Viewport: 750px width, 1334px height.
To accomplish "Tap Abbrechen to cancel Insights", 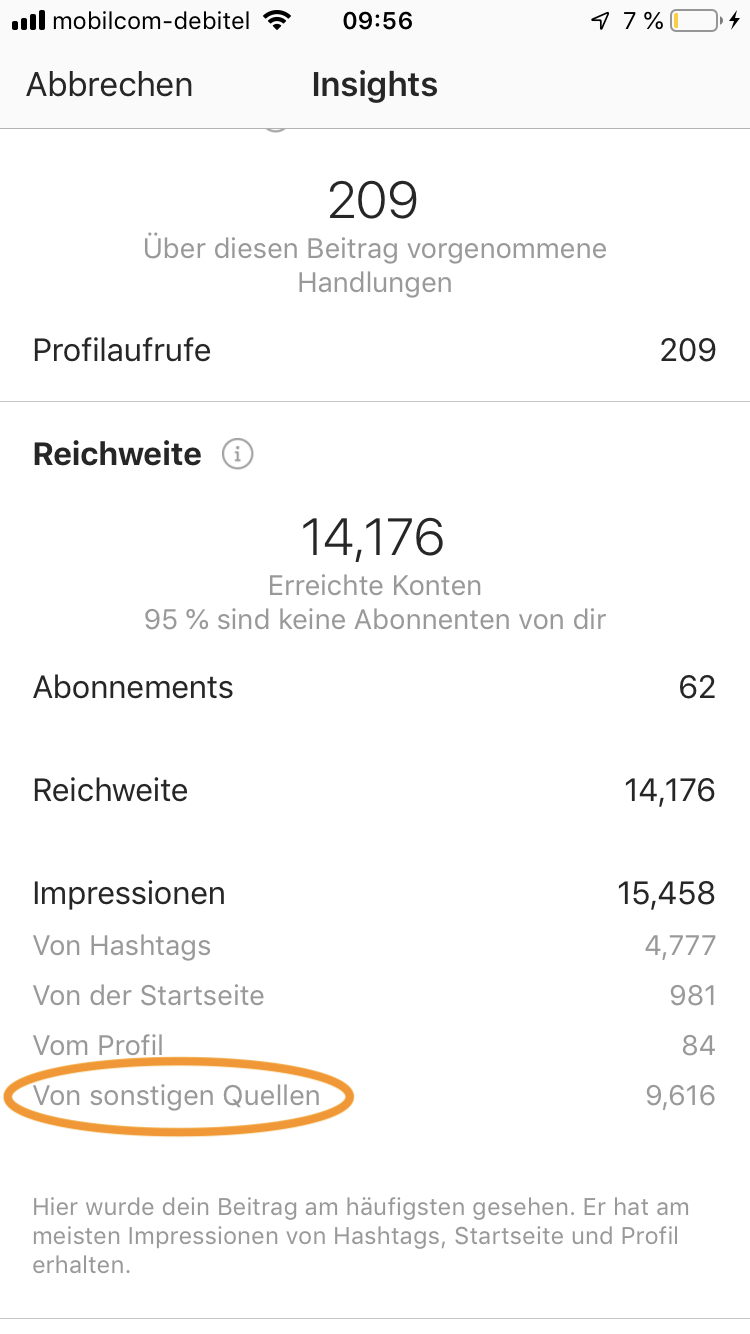I will click(109, 85).
